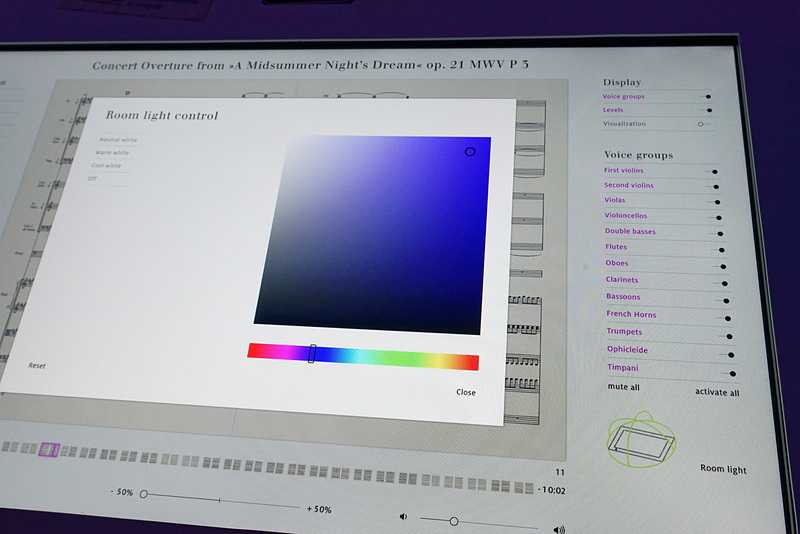Toggle the Clarinets voice switch
The image size is (800, 534).
tap(722, 284)
